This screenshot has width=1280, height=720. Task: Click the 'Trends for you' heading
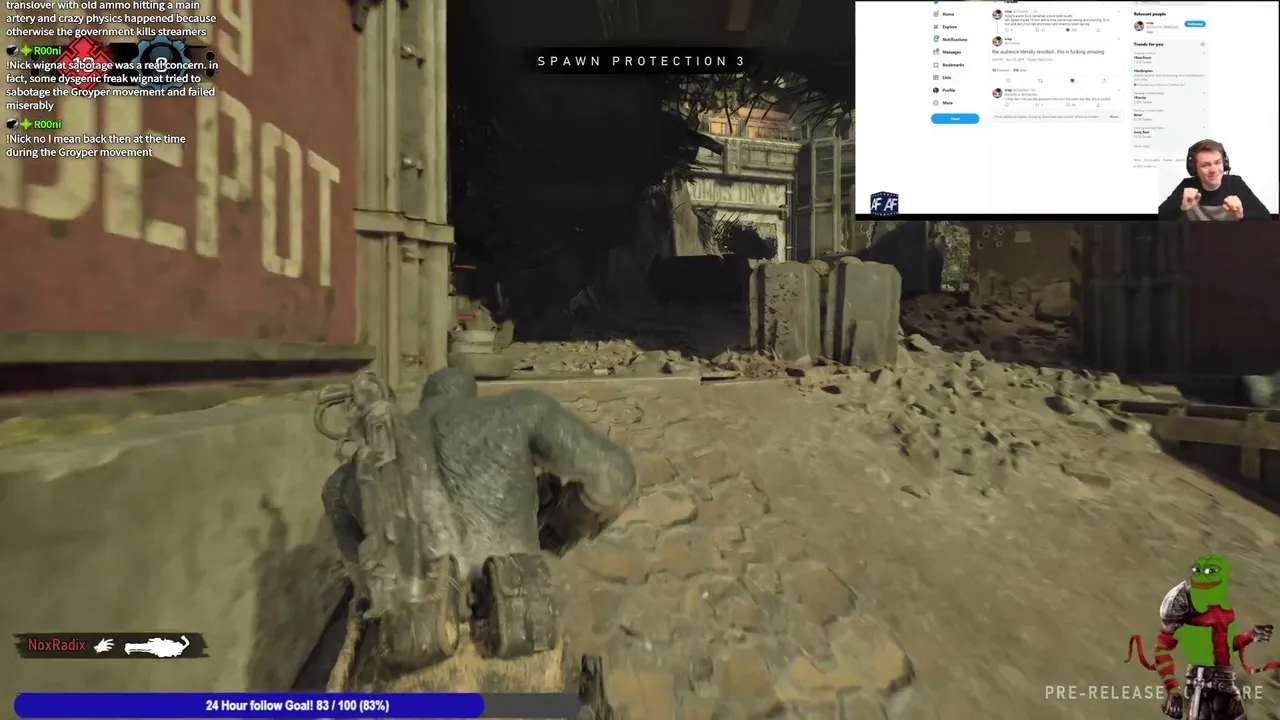[1149, 44]
